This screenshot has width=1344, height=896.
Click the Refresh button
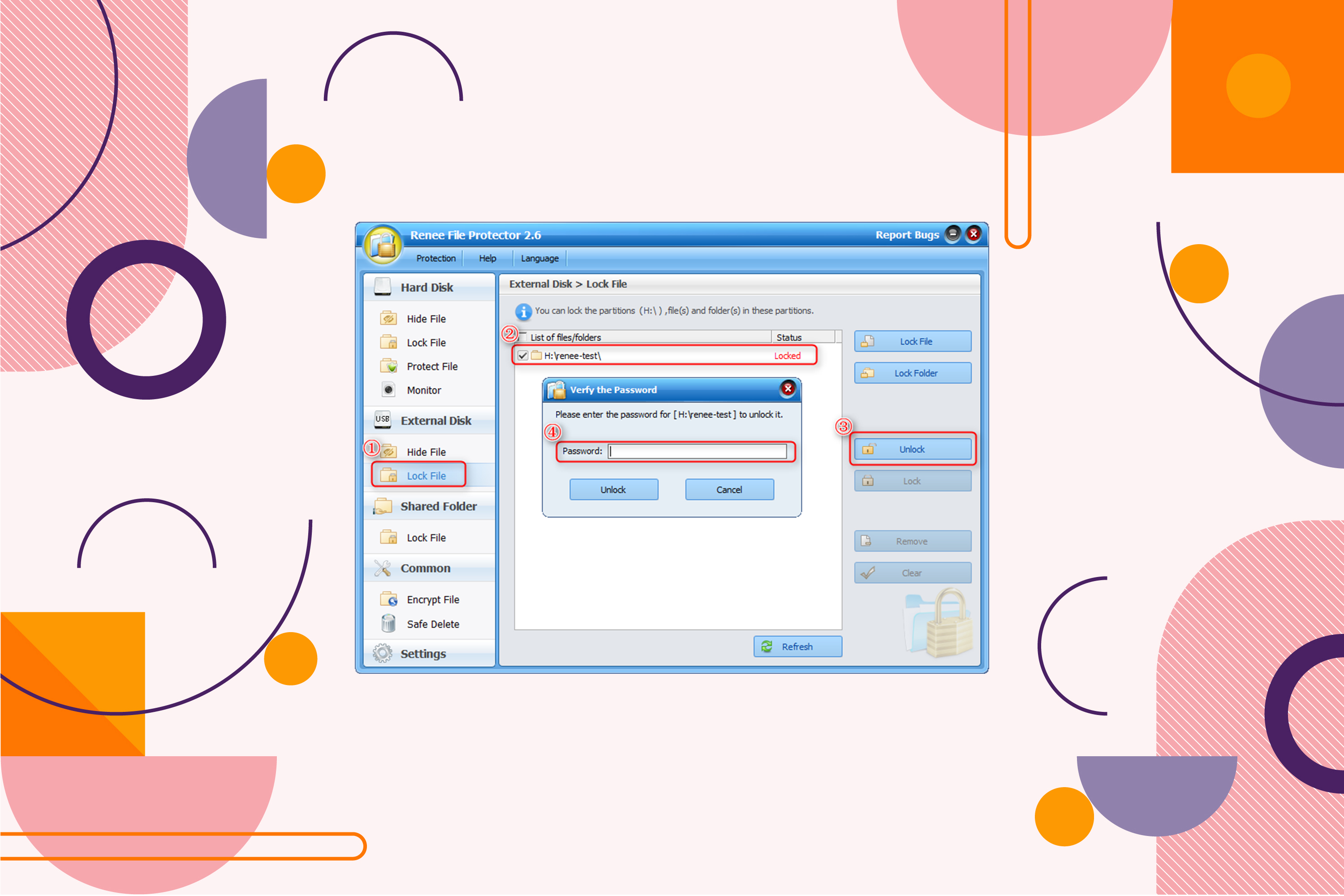[x=798, y=646]
